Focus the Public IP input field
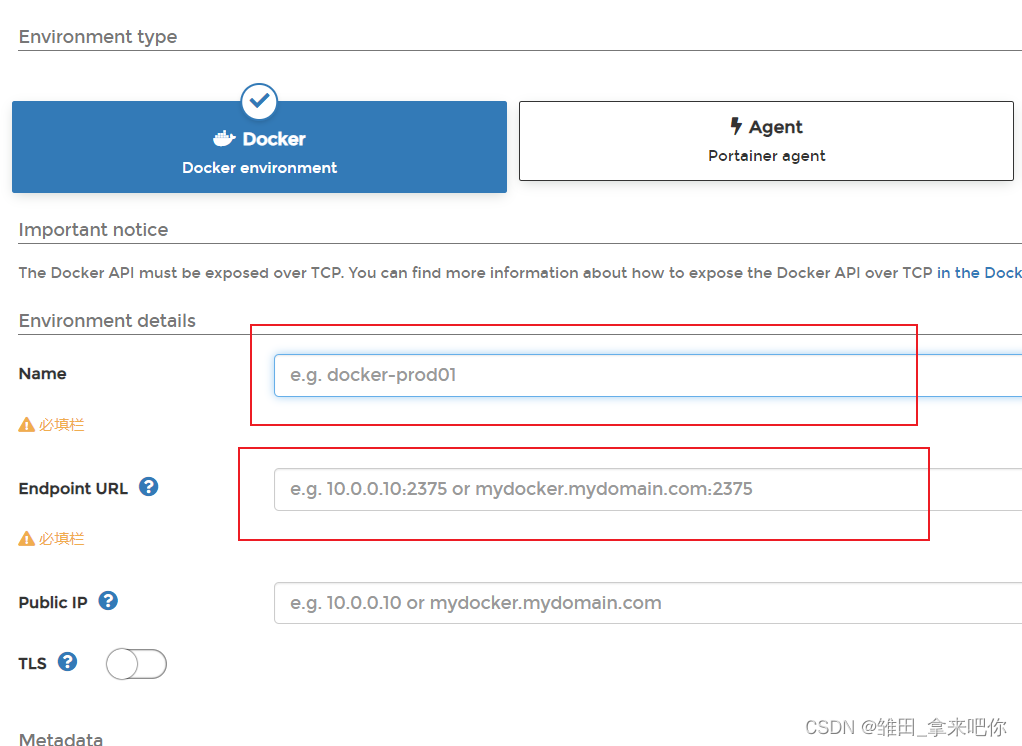Image resolution: width=1022 pixels, height=746 pixels. point(648,603)
